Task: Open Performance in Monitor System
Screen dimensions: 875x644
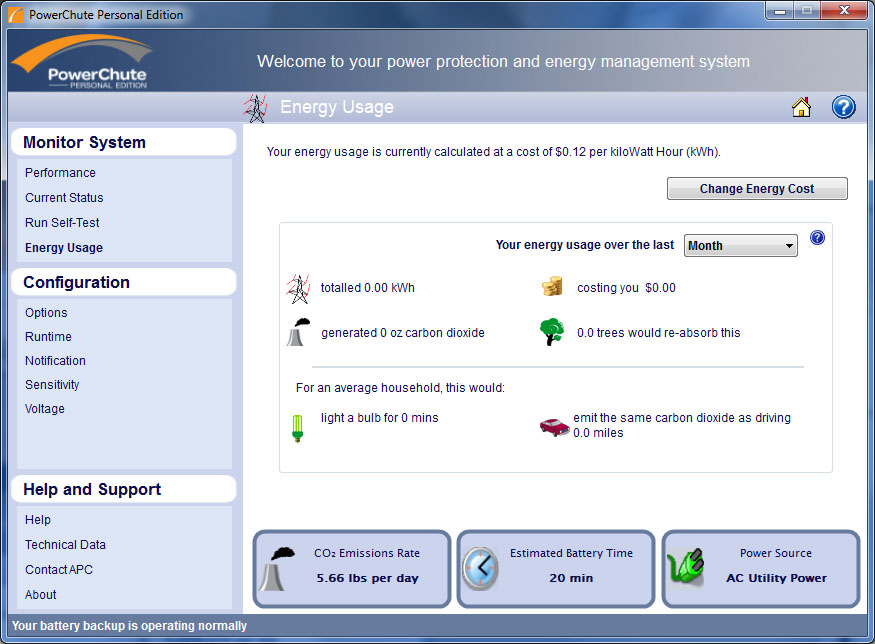Action: [x=60, y=172]
